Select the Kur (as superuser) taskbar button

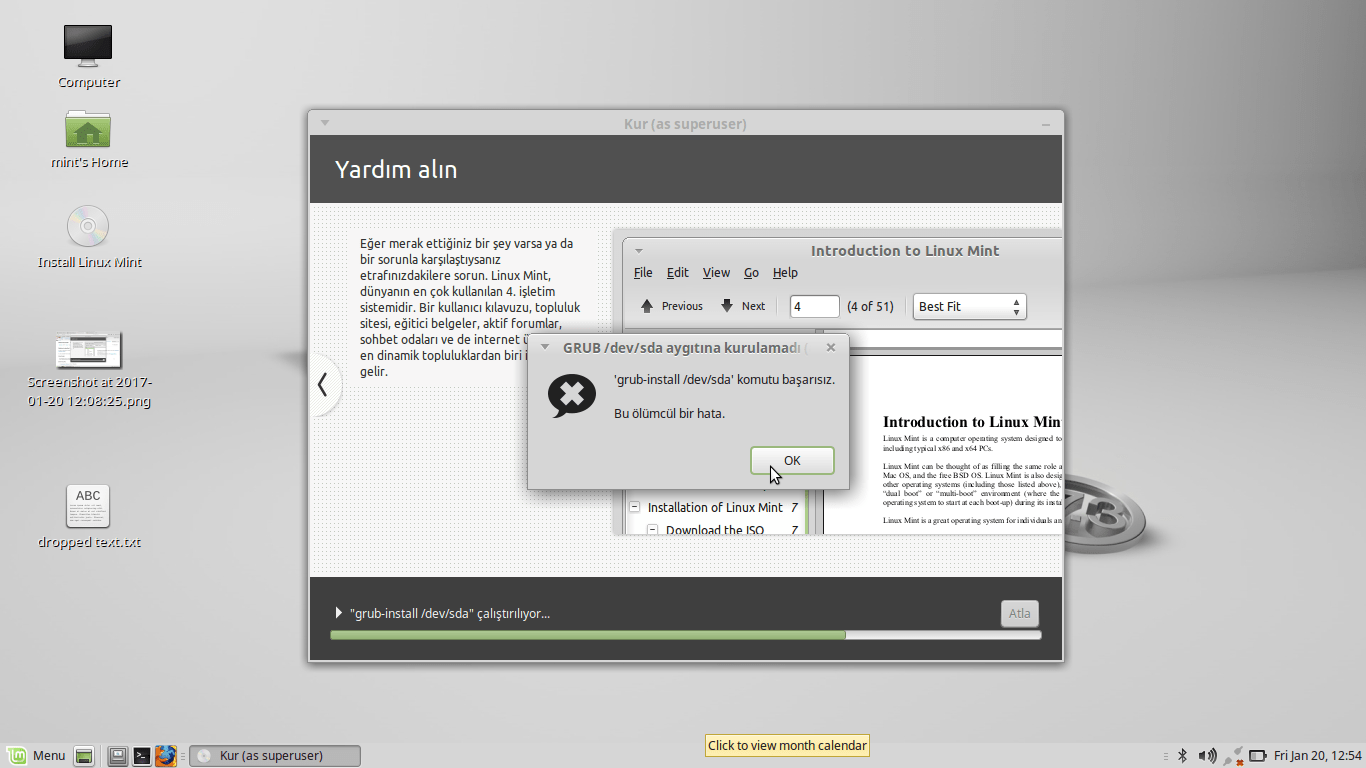point(275,756)
